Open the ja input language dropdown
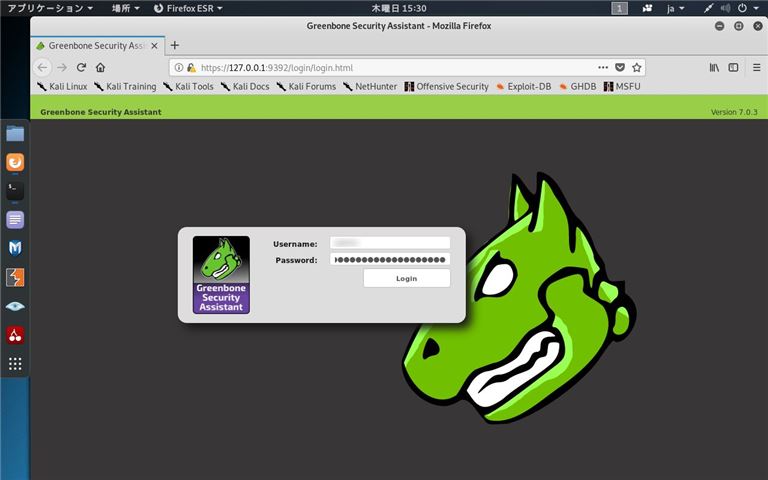768x480 pixels. click(675, 8)
